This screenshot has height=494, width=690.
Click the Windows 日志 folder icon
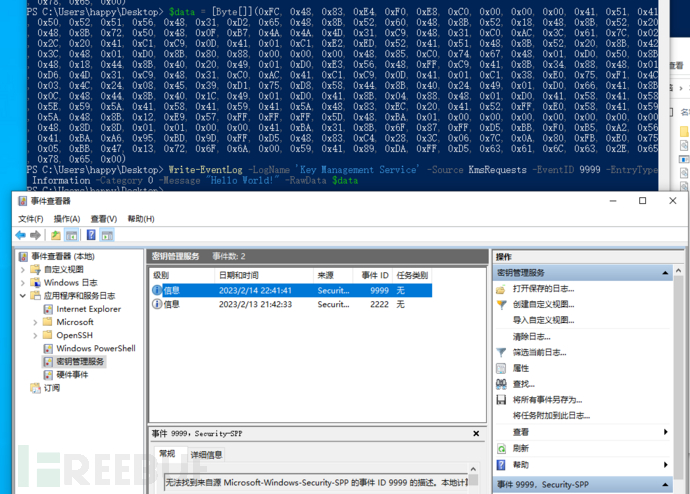(x=35, y=283)
